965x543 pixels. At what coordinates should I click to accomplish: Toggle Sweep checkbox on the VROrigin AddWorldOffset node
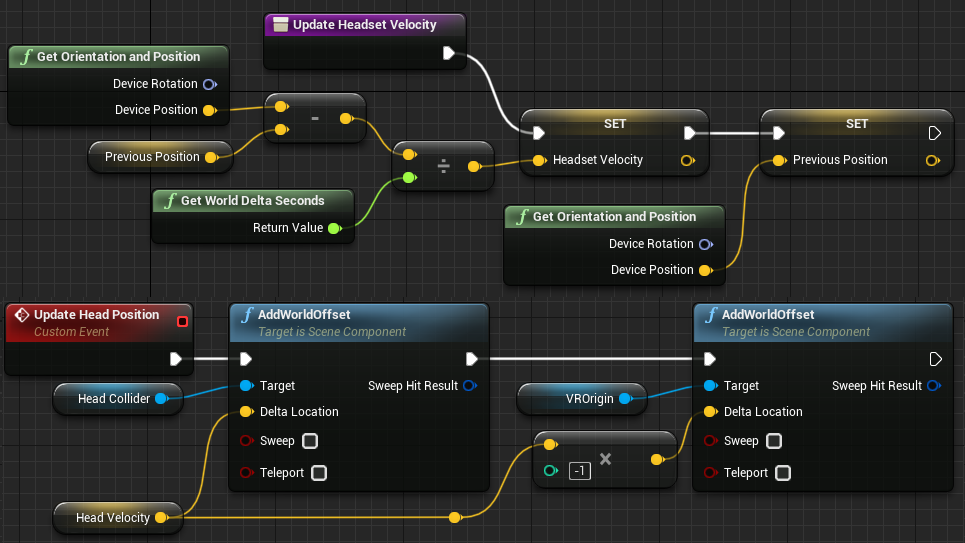pos(774,441)
